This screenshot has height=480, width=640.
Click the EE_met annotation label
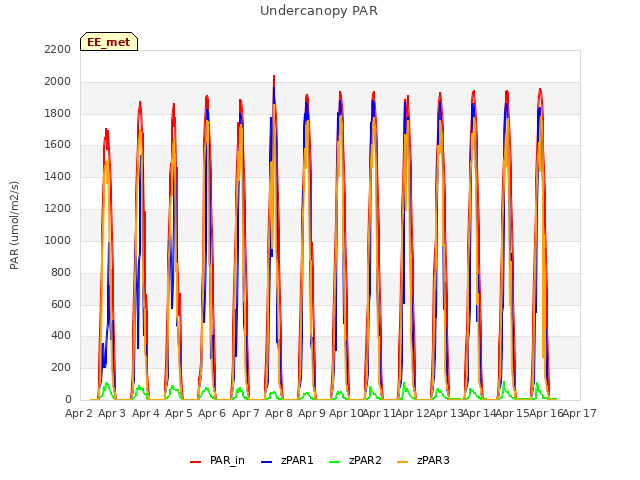(x=109, y=42)
